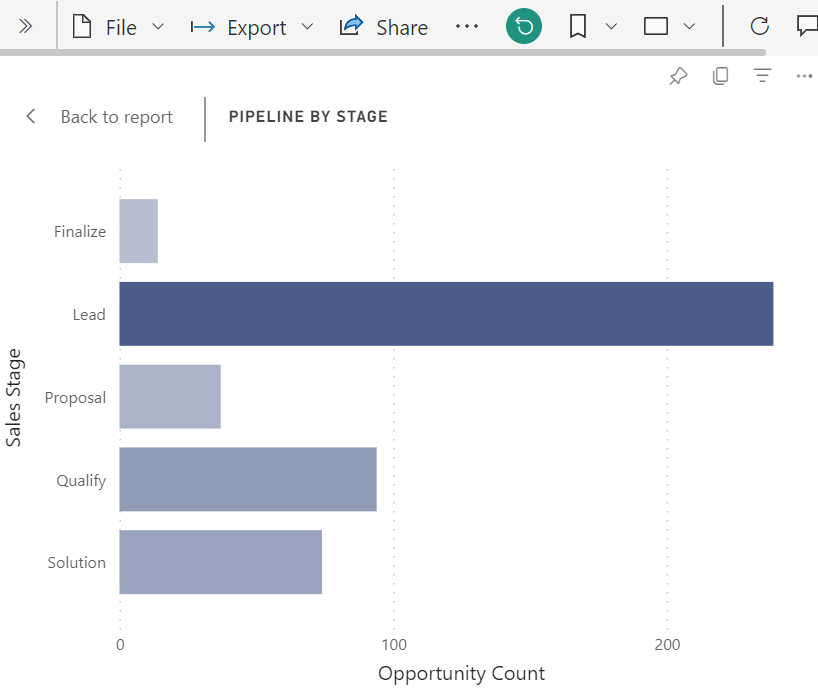
Task: Open the File menu
Action: pos(118,27)
